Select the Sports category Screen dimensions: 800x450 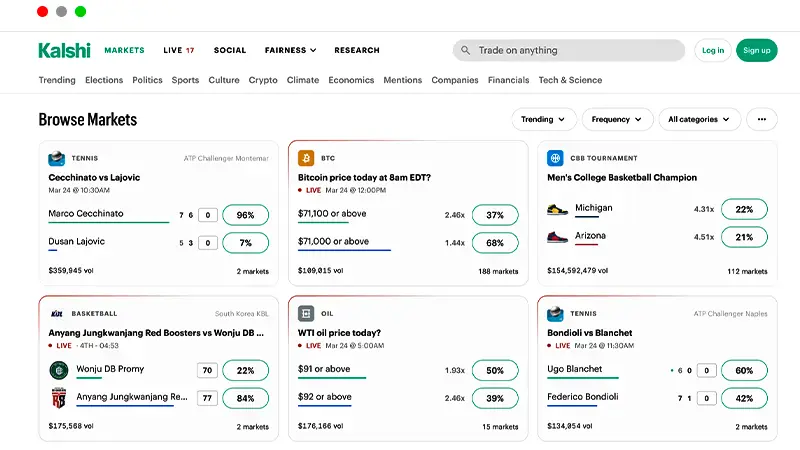pyautogui.click(x=185, y=80)
